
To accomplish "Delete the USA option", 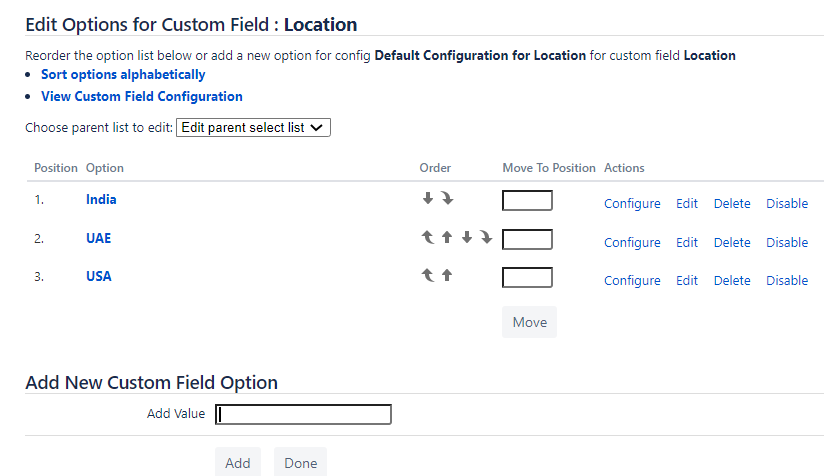I will pos(732,281).
